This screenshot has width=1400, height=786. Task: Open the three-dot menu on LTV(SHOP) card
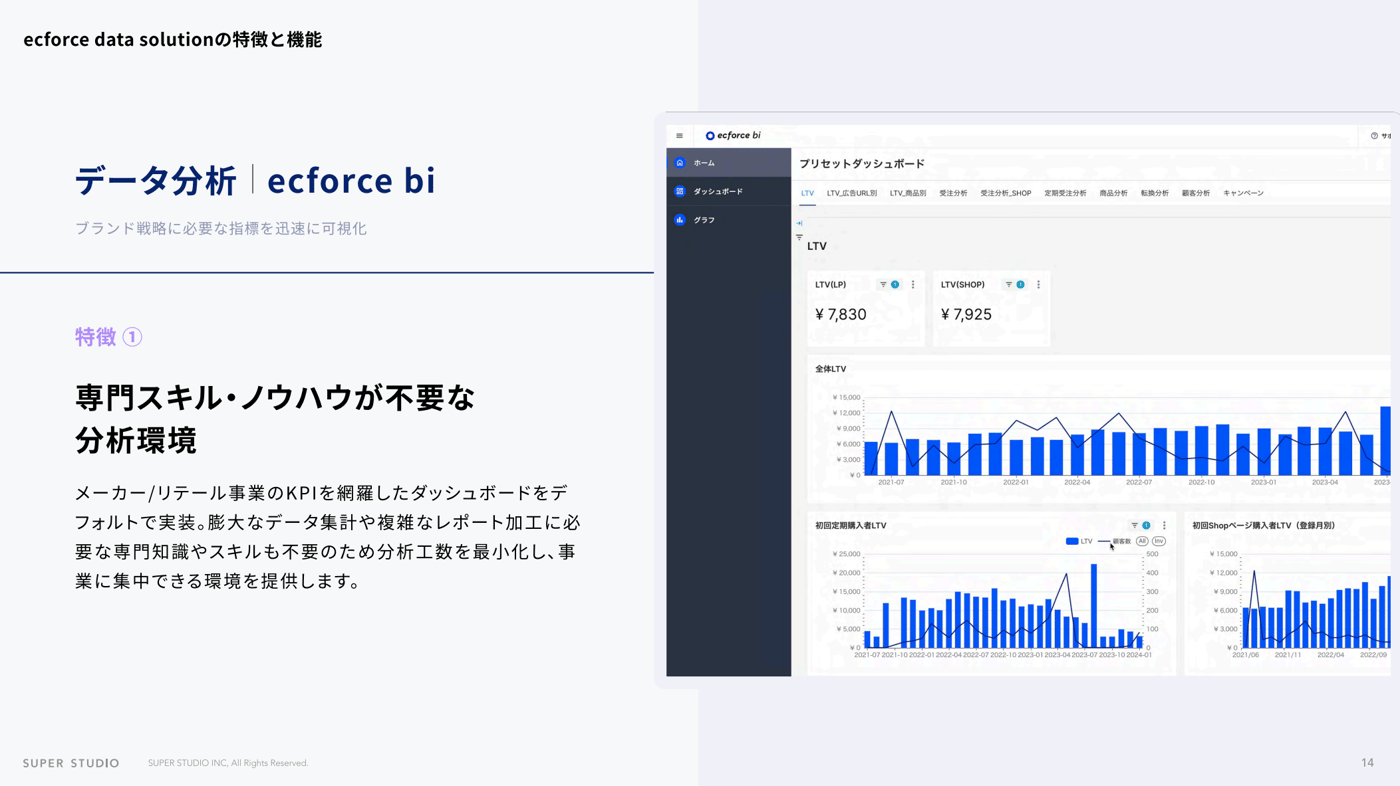(x=1038, y=285)
